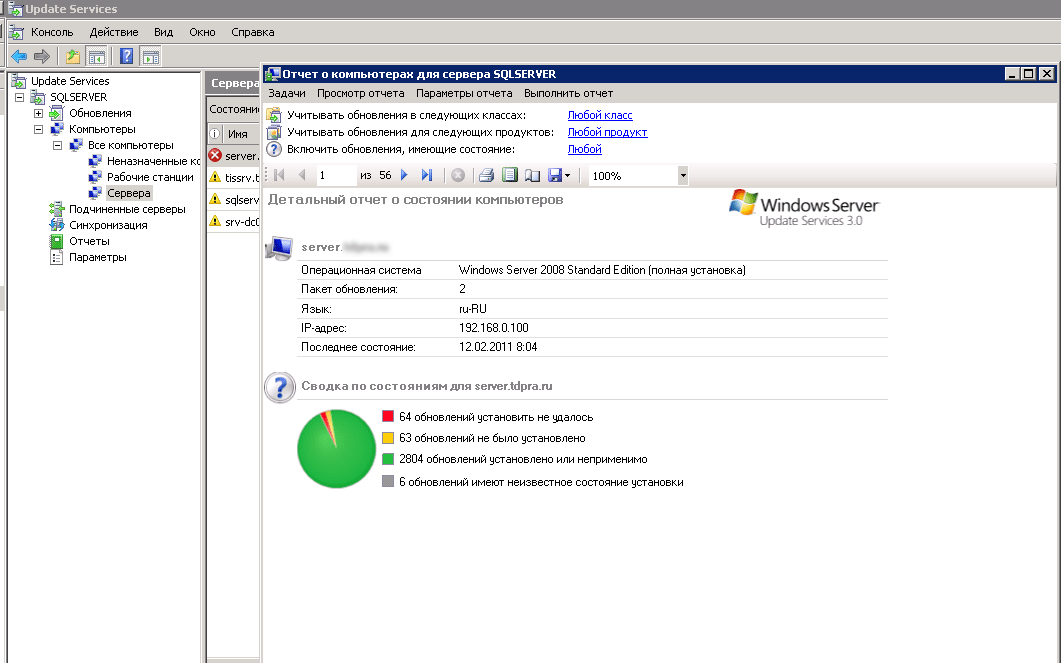Go to the next report page

[404, 175]
